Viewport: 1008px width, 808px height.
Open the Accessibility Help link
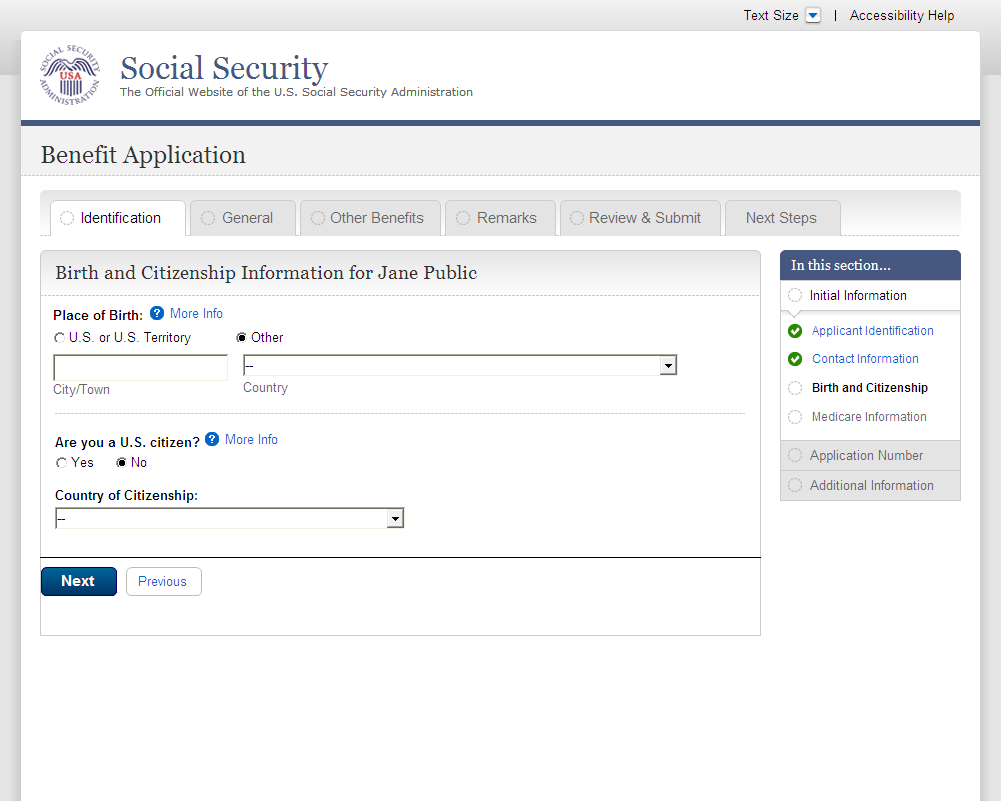[902, 16]
